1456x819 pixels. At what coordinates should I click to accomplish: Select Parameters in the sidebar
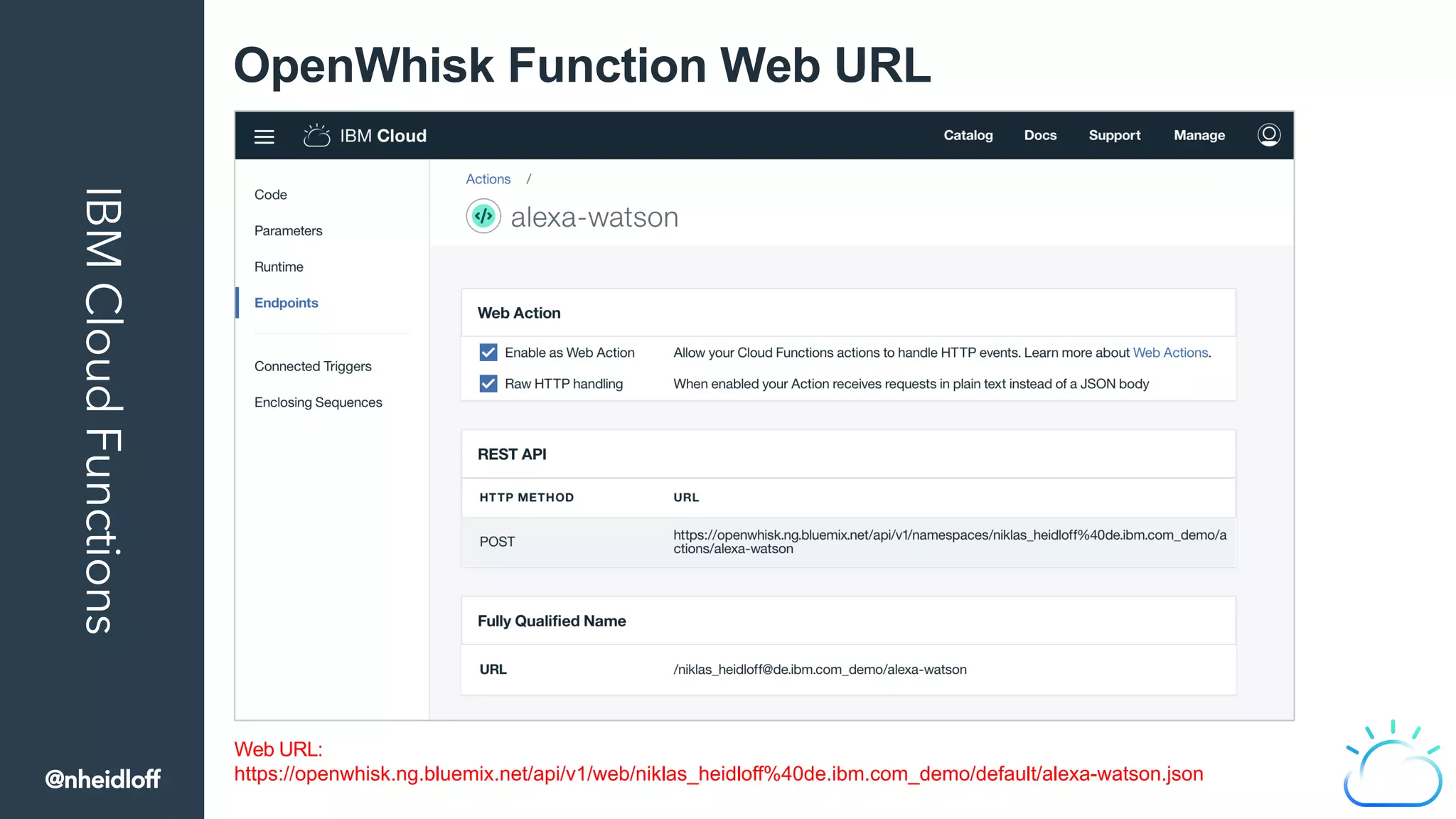pyautogui.click(x=288, y=231)
